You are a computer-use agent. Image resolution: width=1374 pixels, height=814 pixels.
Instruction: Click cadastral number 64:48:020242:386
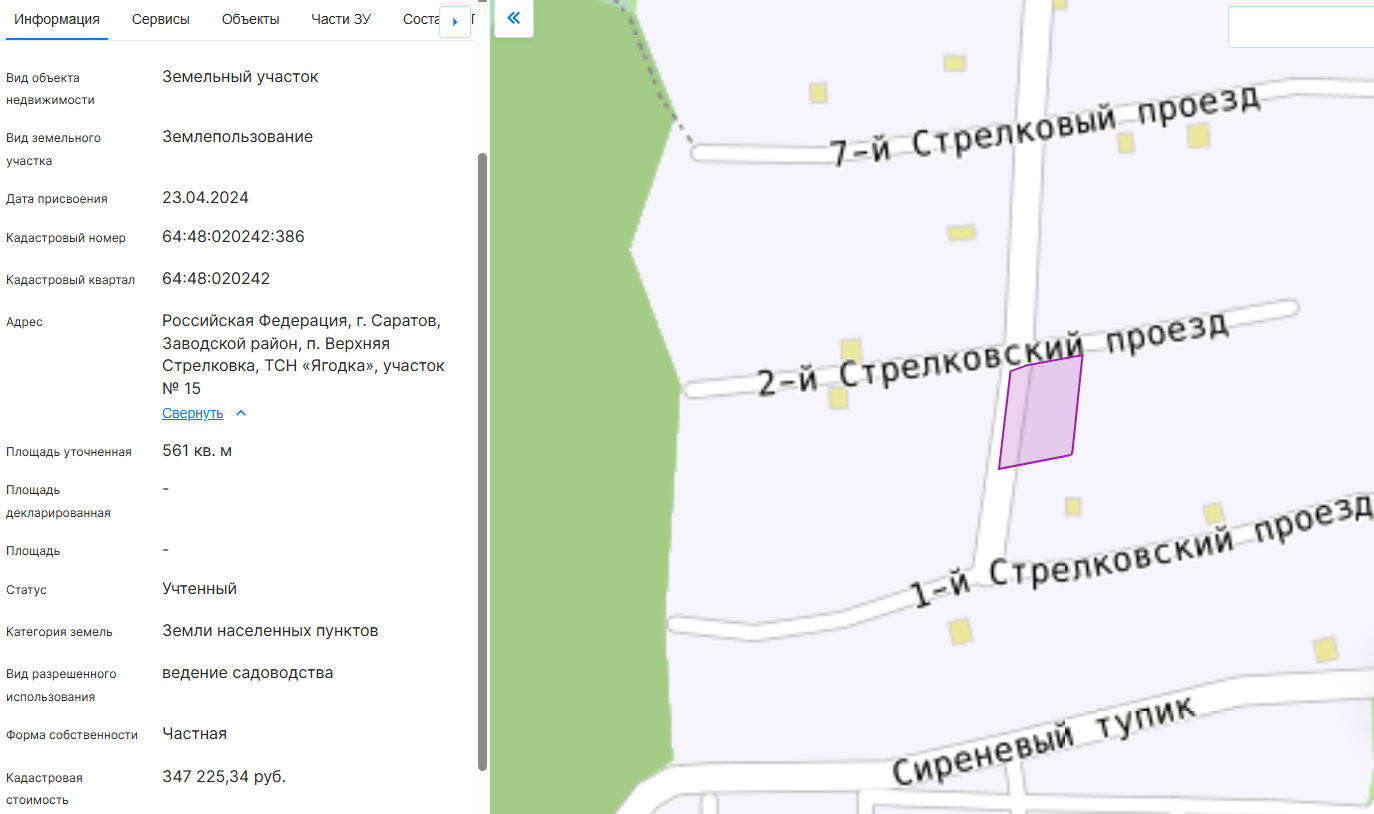click(233, 237)
